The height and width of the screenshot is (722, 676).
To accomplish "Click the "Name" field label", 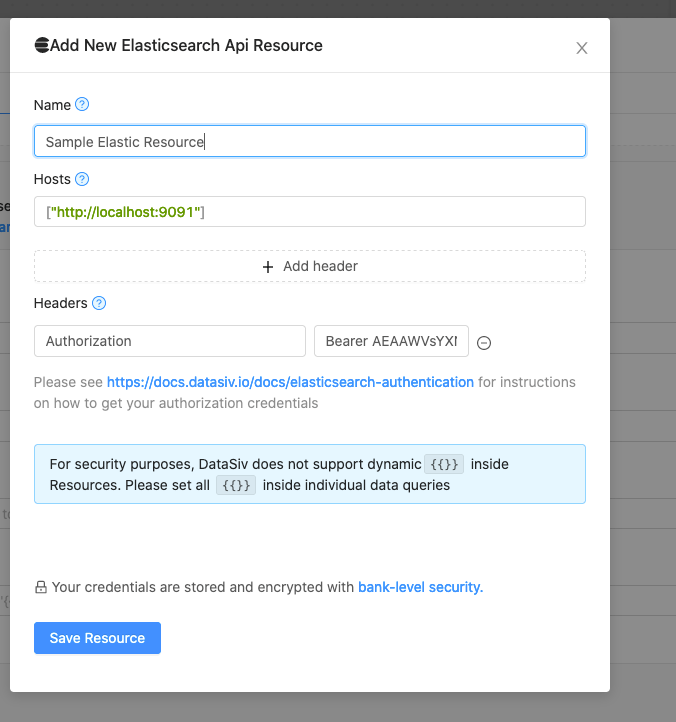I will 52,105.
